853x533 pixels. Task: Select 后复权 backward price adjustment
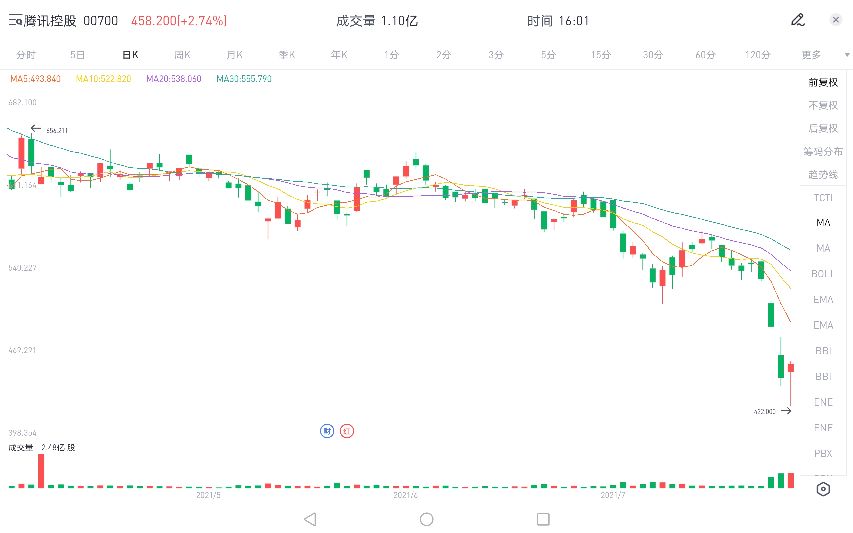823,128
